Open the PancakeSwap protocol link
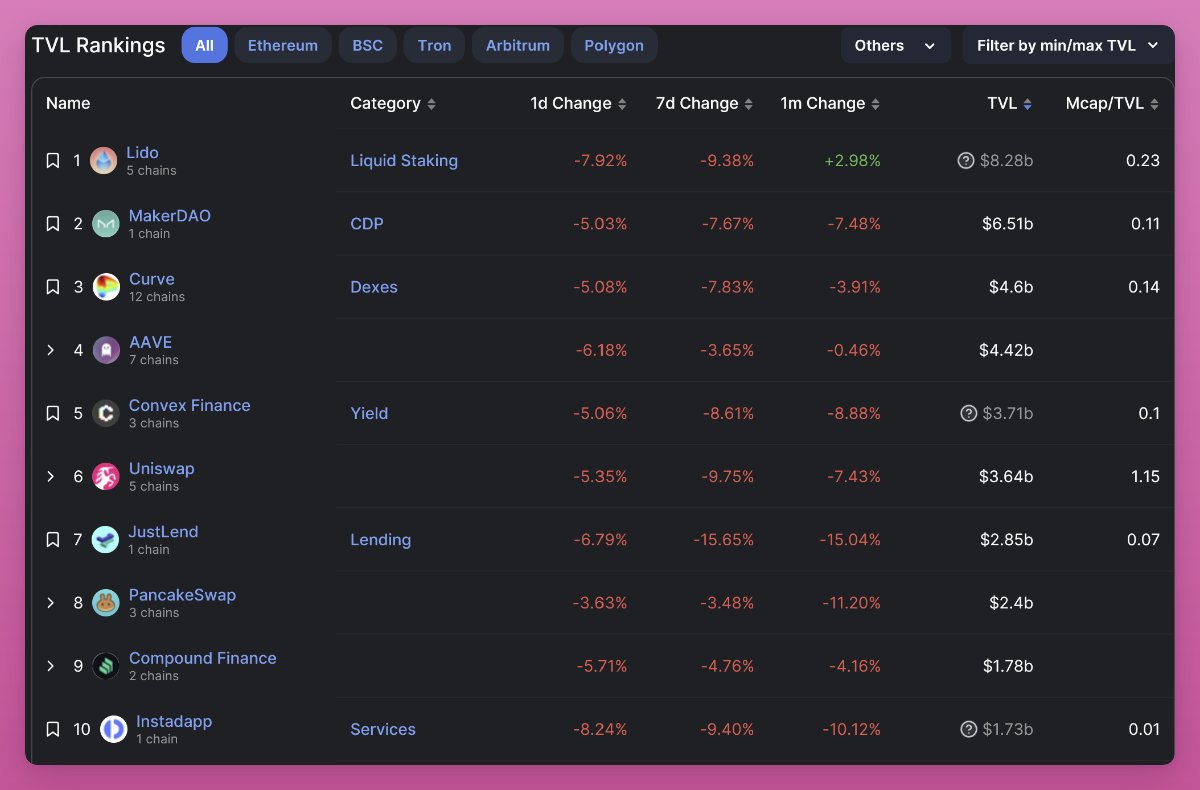Screen dimensions: 1200x790 tap(182, 595)
